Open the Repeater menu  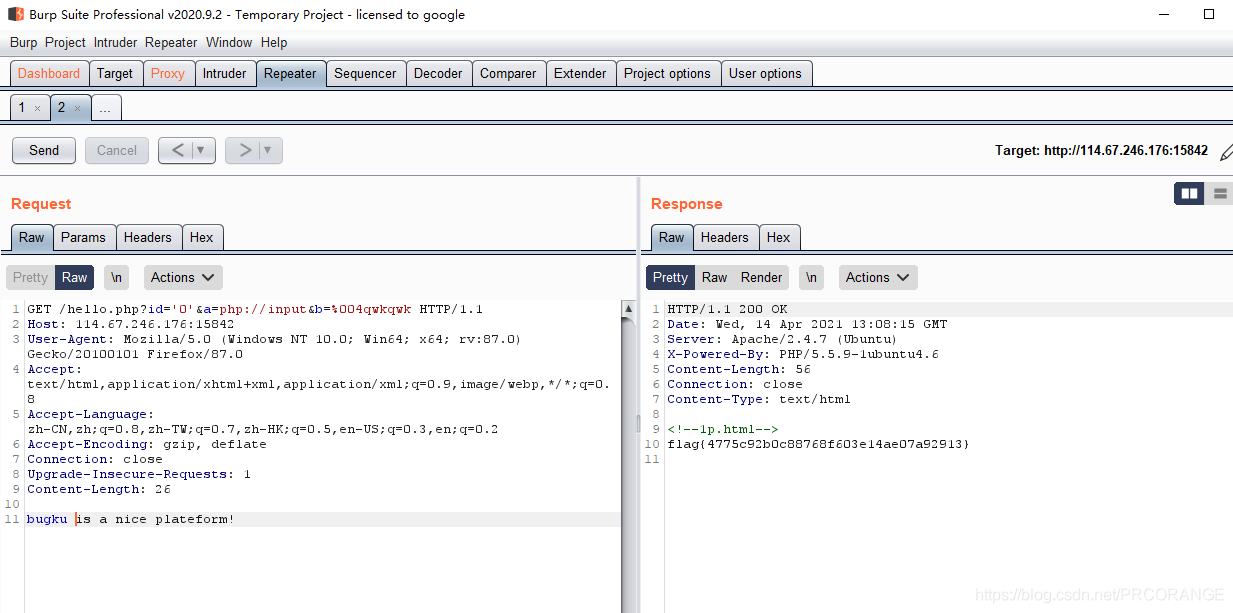171,42
